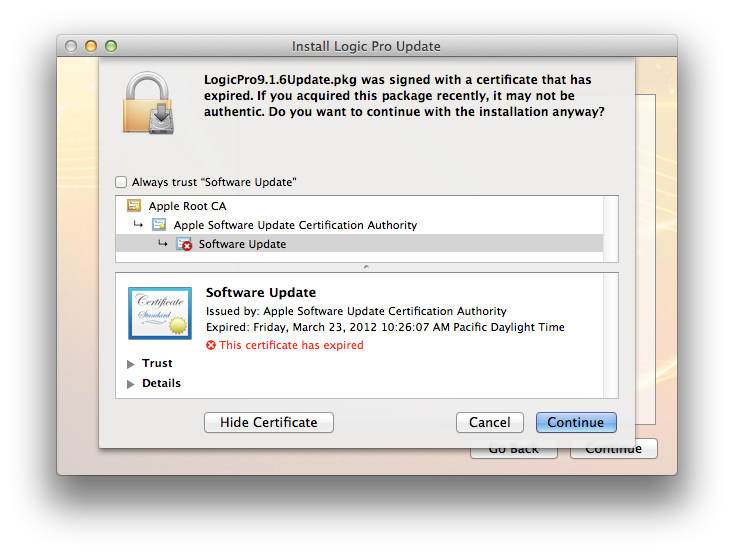Select Apple Root CA in certificate chain
The height and width of the screenshot is (554, 734).
[359, 206]
